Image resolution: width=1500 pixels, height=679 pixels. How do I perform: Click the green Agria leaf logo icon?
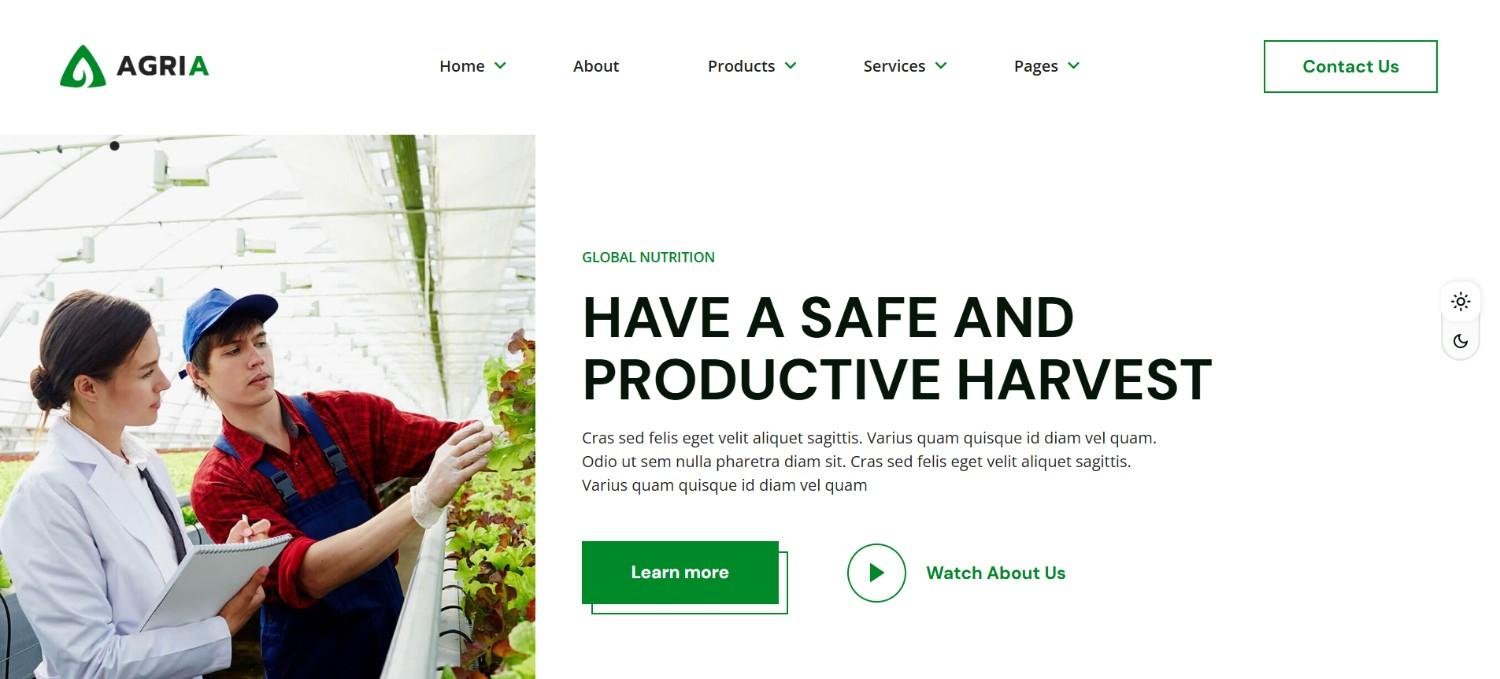(x=83, y=66)
